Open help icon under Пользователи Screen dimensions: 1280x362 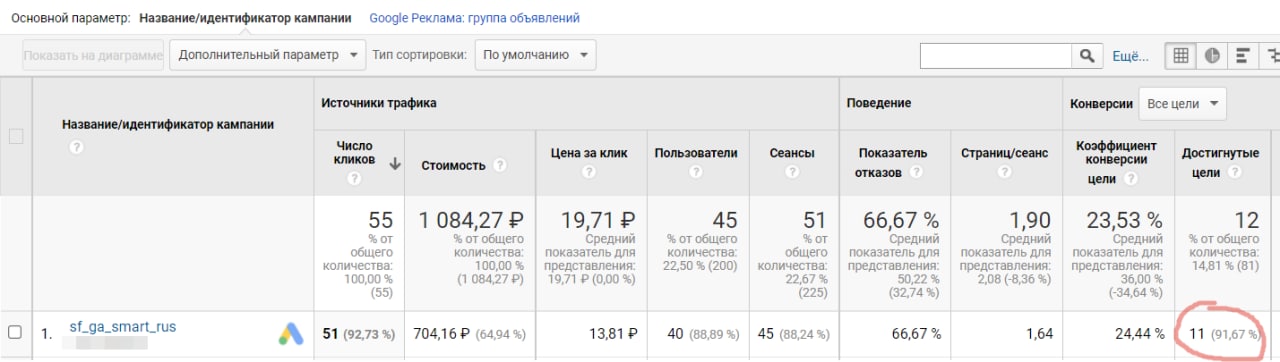click(696, 173)
